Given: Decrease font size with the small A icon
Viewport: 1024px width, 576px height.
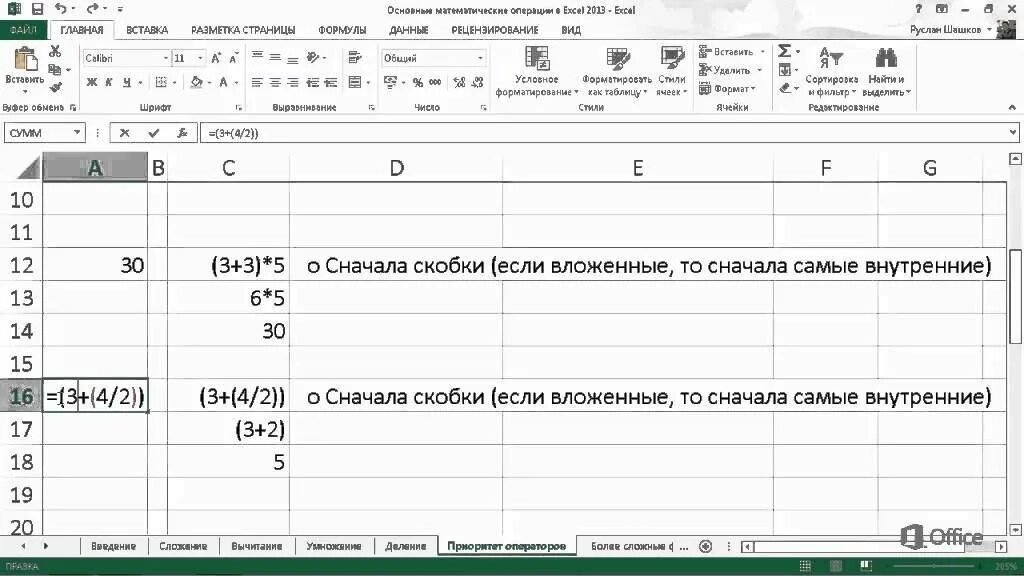Looking at the screenshot, I should click(x=234, y=58).
